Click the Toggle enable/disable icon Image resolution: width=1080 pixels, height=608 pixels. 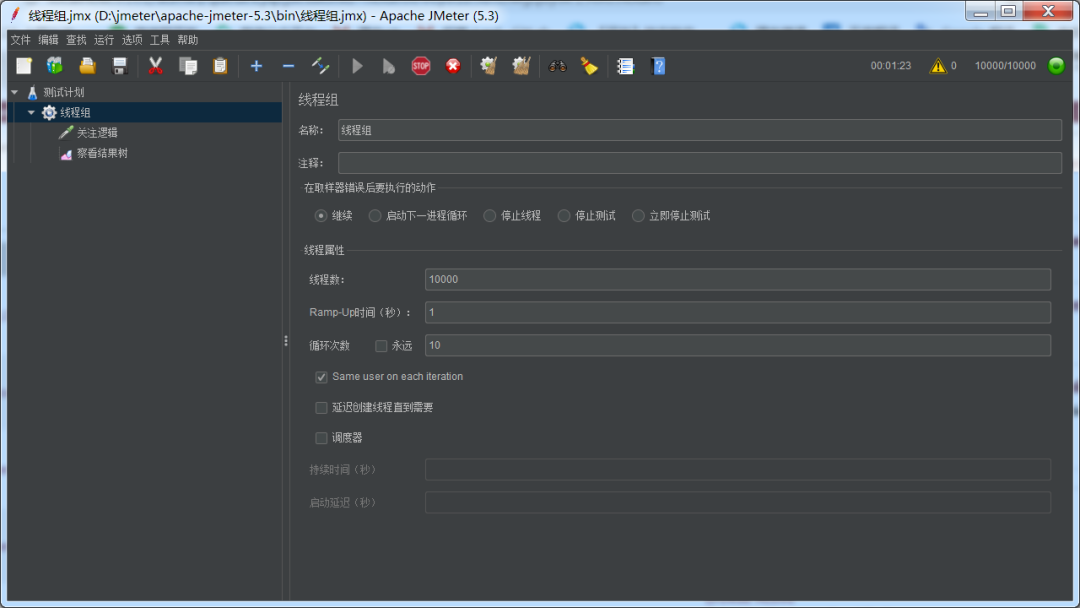pyautogui.click(x=320, y=66)
